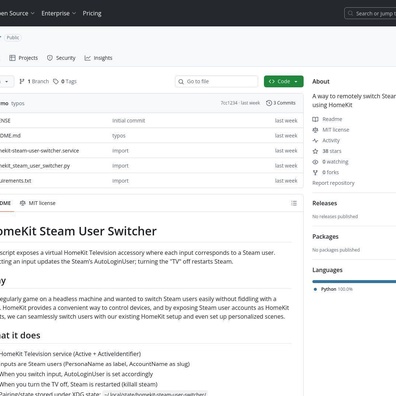Click the Security shield icon
Screen dimensions: 396x396
coord(50,58)
